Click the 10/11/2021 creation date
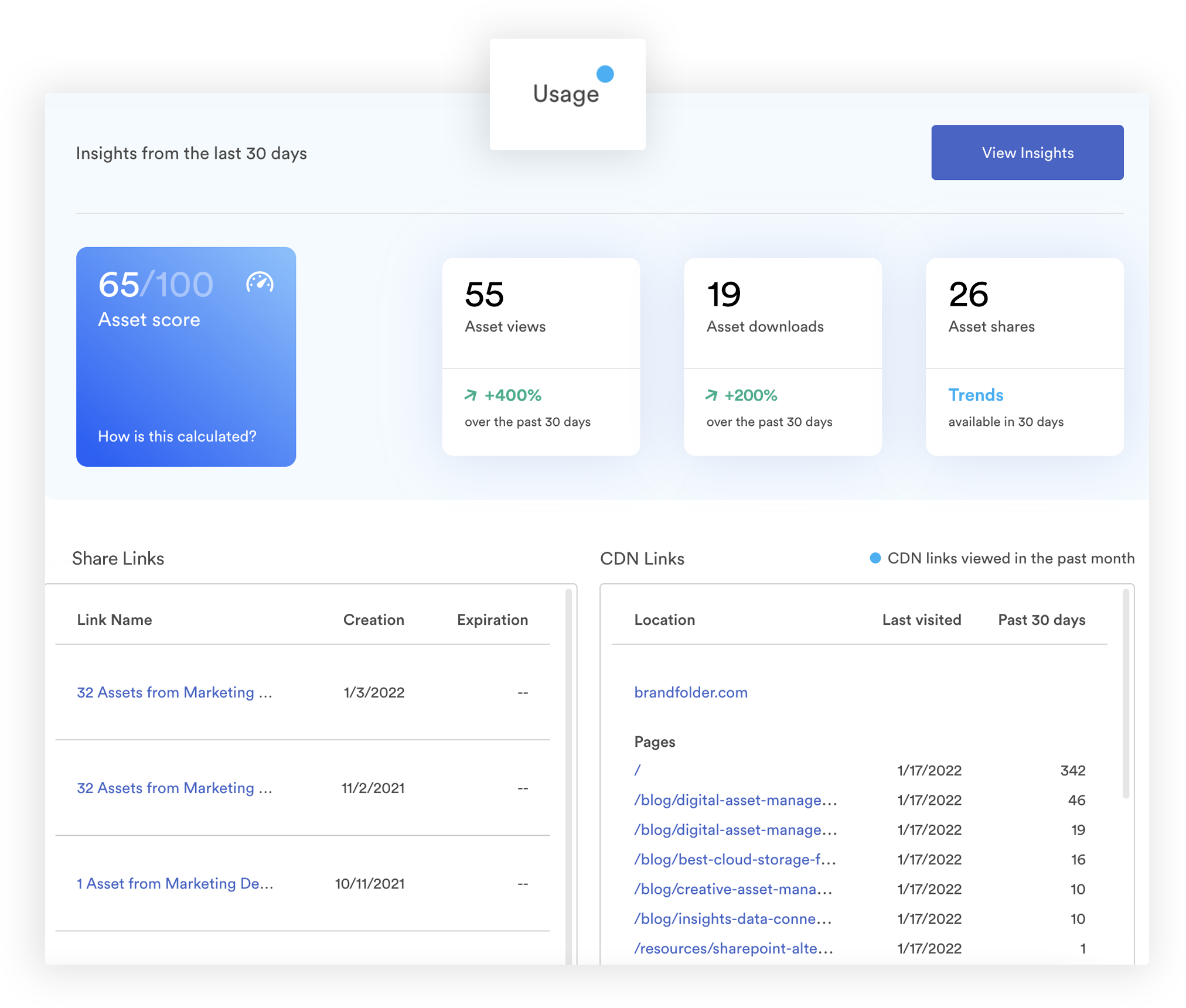The width and height of the screenshot is (1186, 1008). 370,883
